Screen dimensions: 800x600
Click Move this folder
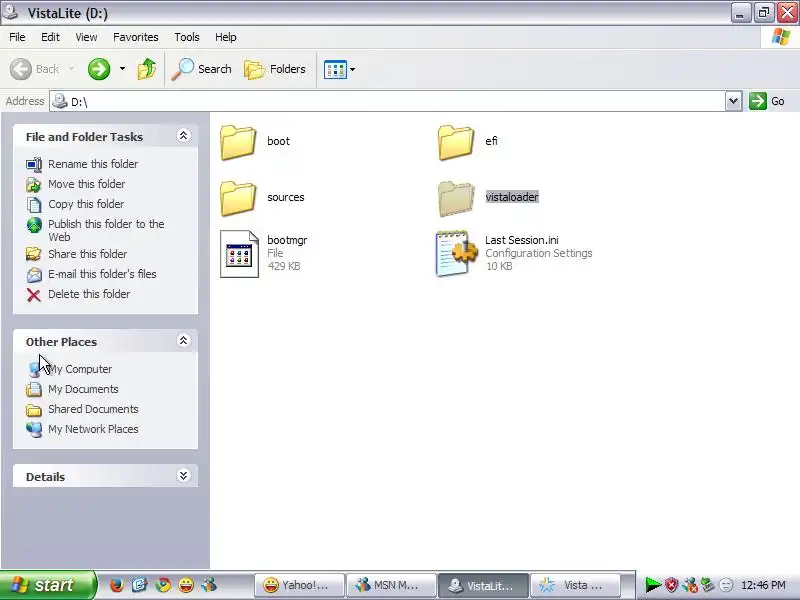[x=86, y=184]
